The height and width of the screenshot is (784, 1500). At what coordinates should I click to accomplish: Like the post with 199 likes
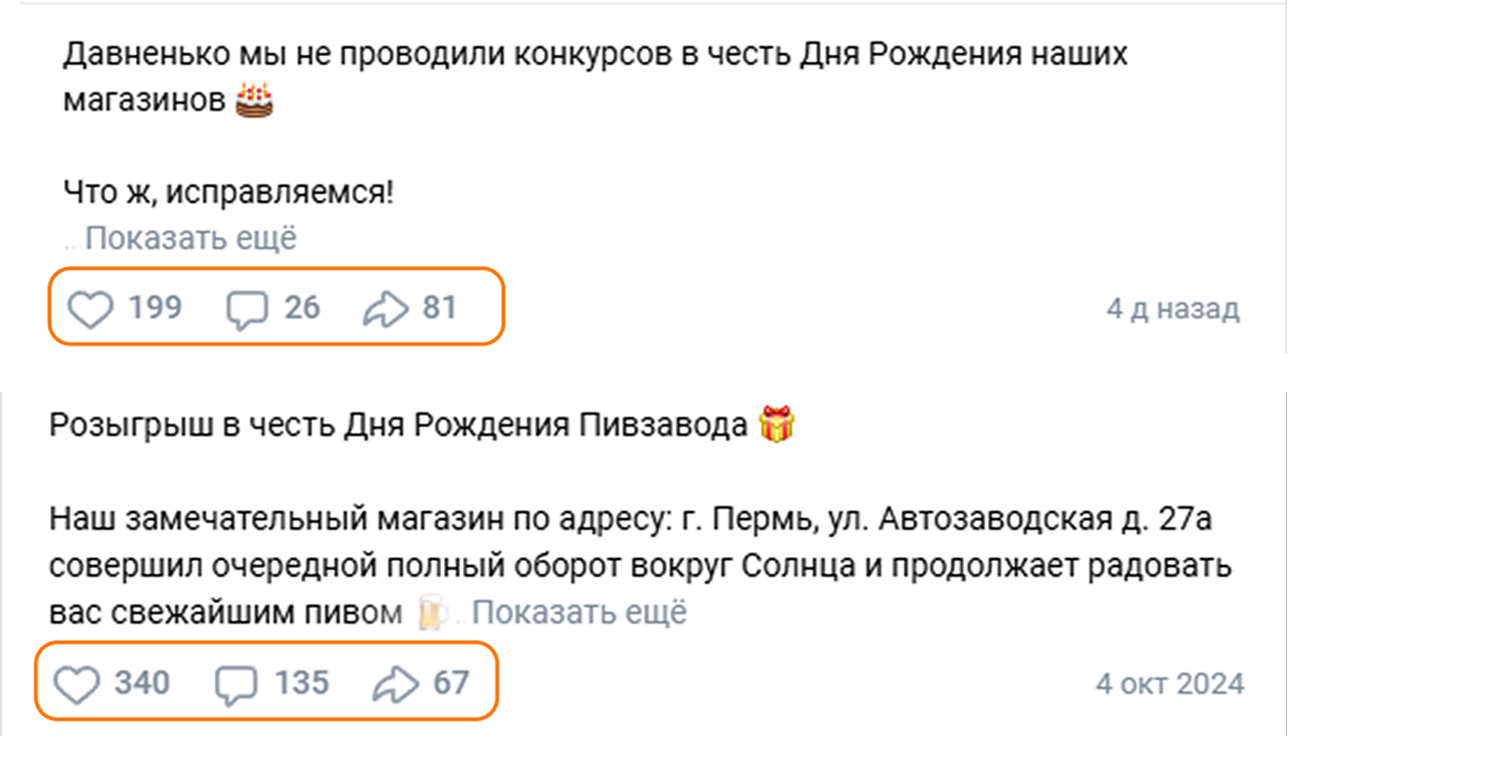pos(91,309)
